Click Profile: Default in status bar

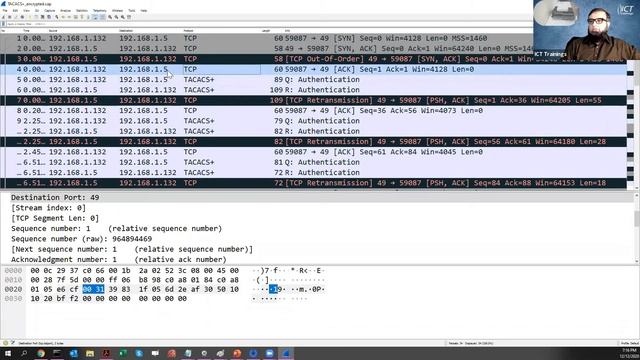tap(630, 343)
